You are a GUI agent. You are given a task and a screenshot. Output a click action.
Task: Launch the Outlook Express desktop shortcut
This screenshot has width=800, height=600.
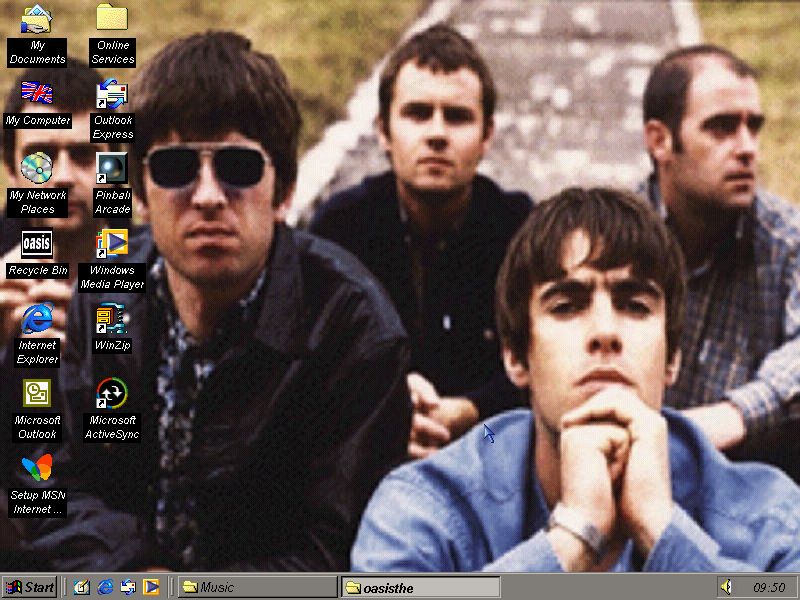pyautogui.click(x=112, y=95)
